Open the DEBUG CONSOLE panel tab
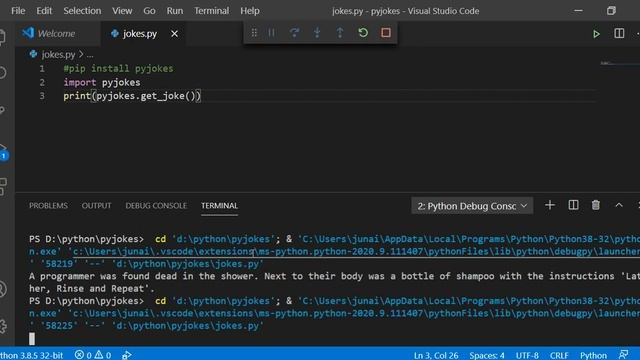Screen dimensions: 640x360 click(156, 206)
